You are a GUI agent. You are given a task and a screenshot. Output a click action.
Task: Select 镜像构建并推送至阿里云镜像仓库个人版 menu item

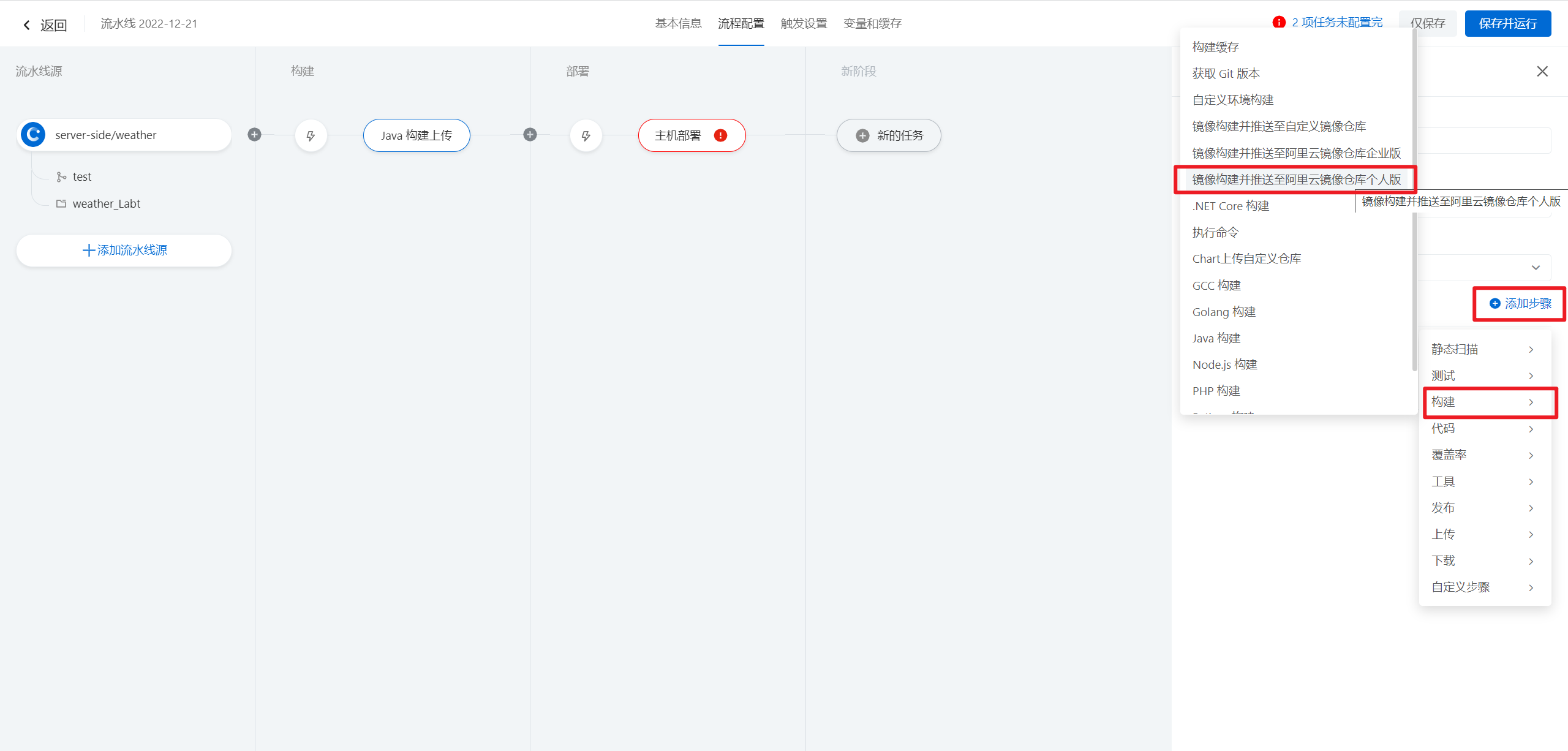coord(1296,179)
